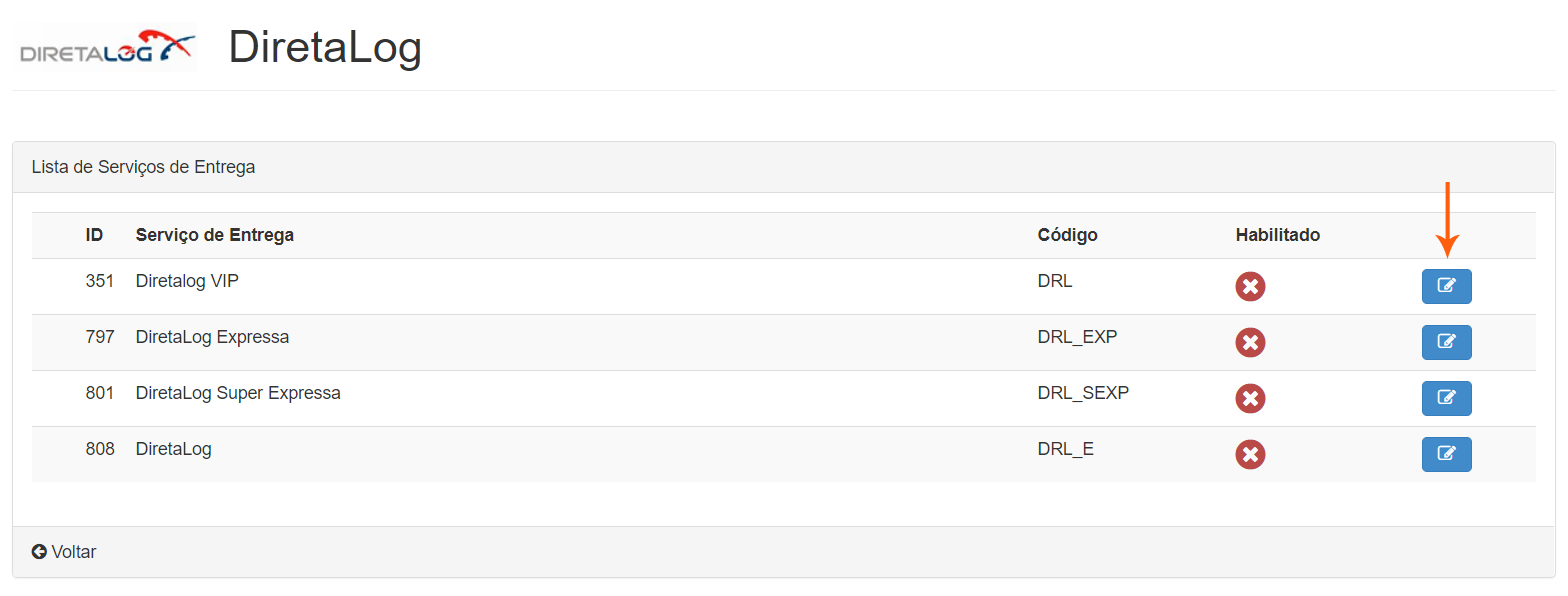Open edit for service ID 808

[1446, 454]
